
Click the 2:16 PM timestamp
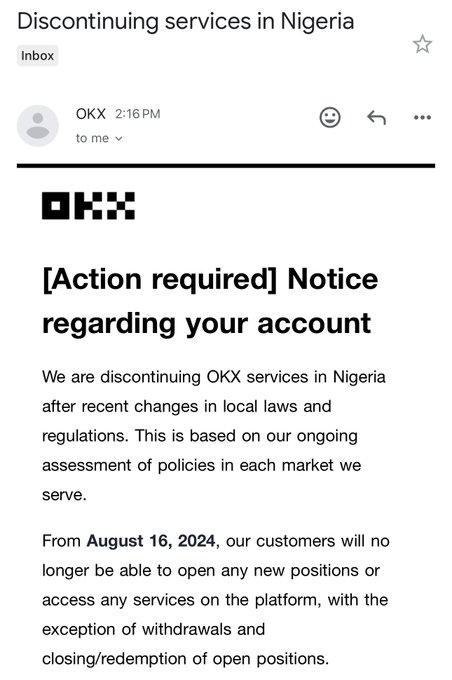coord(138,114)
